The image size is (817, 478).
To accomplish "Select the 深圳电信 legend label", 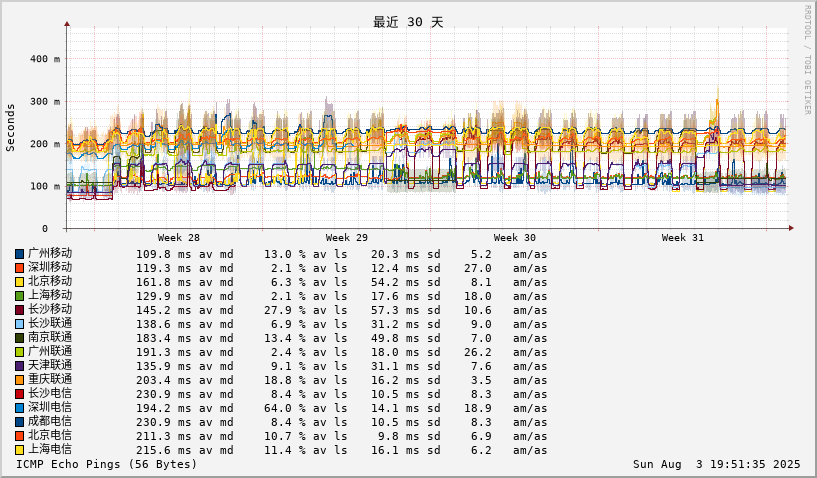I will pyautogui.click(x=50, y=408).
